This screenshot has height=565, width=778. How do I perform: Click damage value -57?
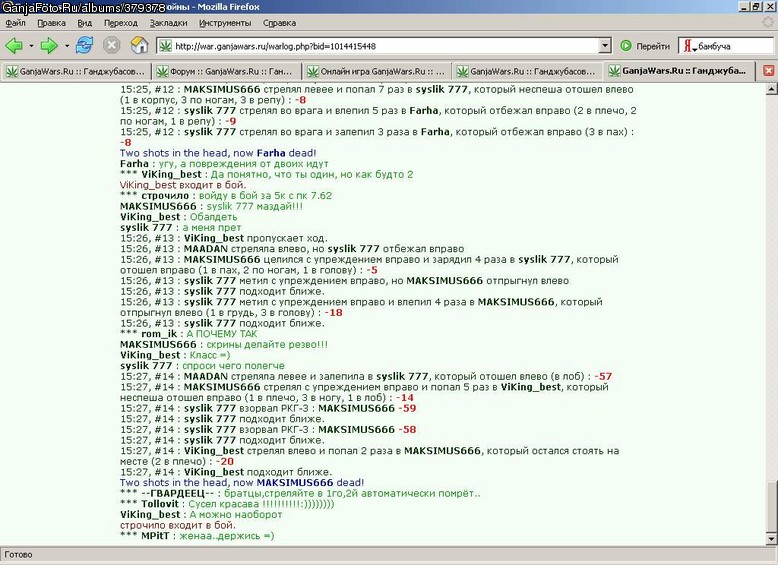(x=603, y=377)
